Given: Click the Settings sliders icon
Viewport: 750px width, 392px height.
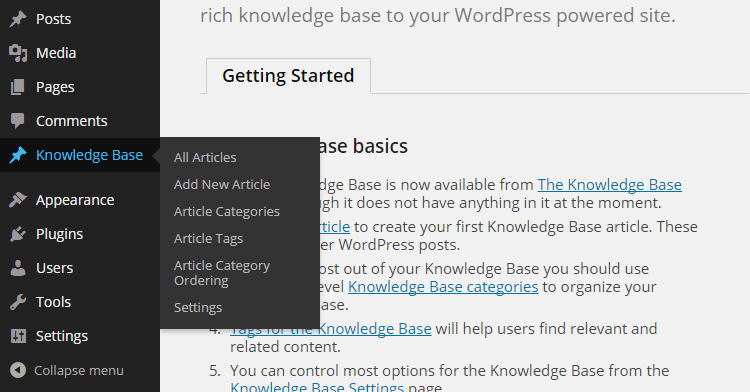Looking at the screenshot, I should click(x=18, y=336).
